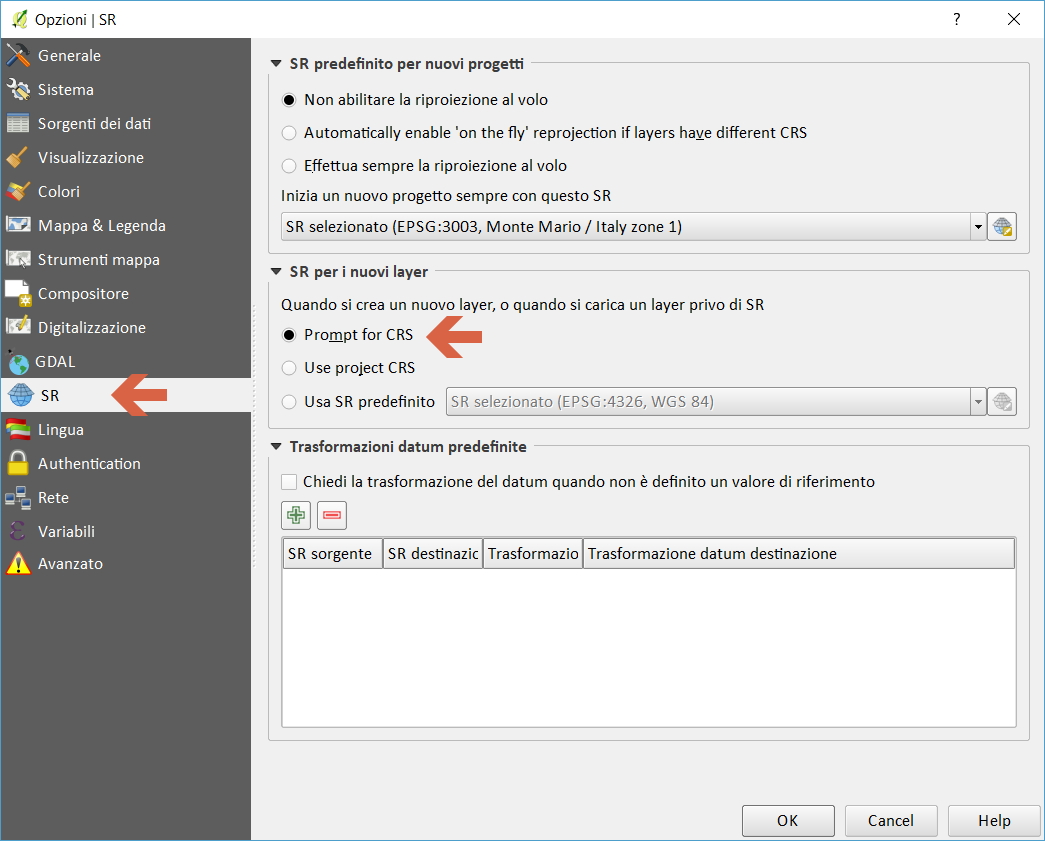Go to the Mappa & Legenda tab
1045x841 pixels.
pyautogui.click(x=101, y=226)
